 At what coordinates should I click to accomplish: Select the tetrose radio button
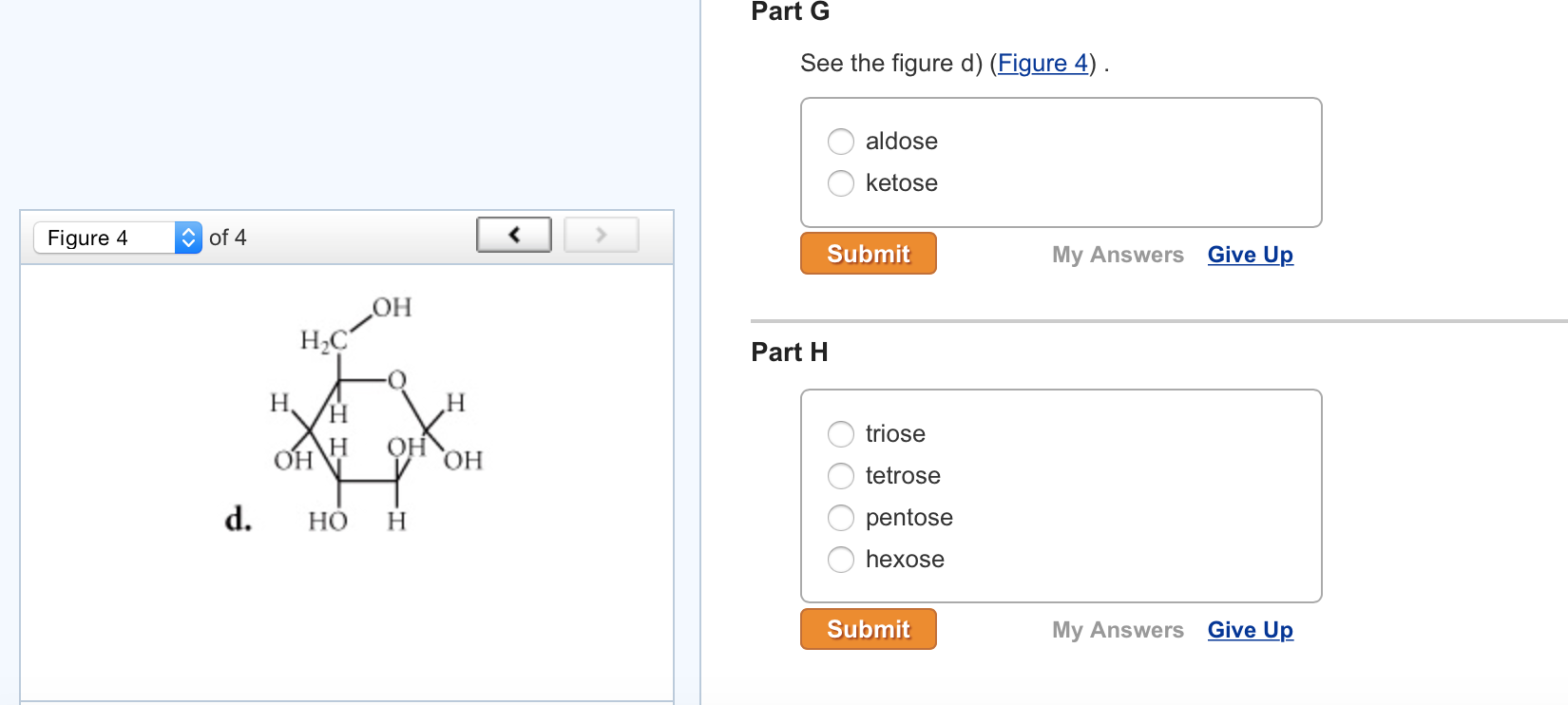point(840,476)
